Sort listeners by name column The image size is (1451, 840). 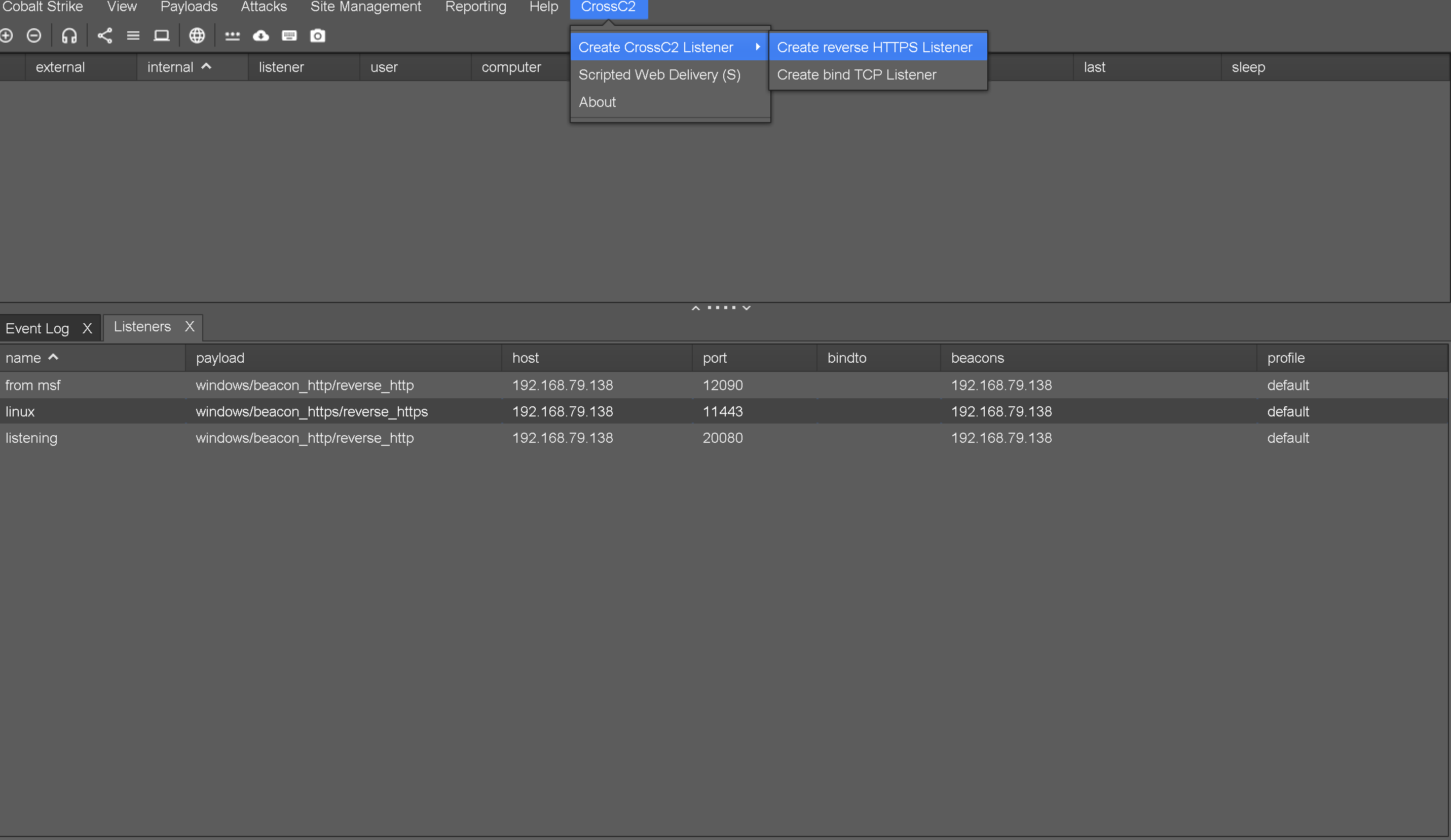(x=23, y=358)
